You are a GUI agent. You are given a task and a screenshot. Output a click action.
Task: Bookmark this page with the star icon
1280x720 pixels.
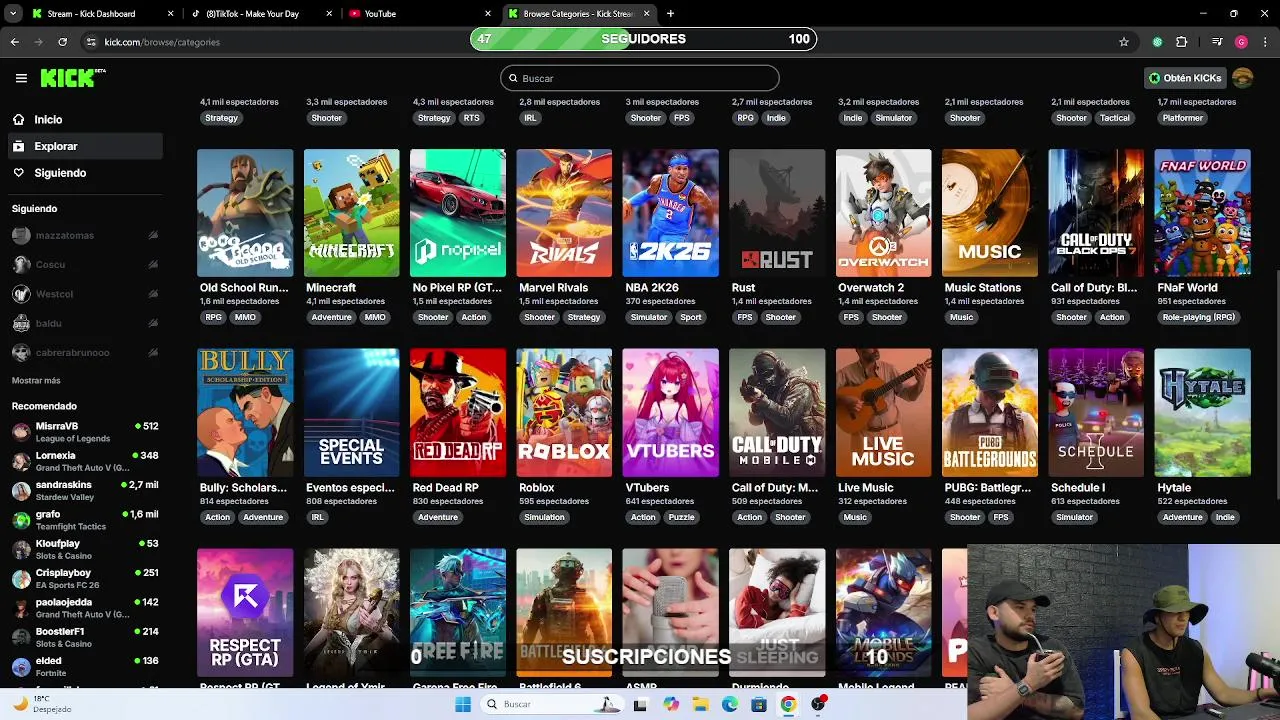tap(1124, 42)
